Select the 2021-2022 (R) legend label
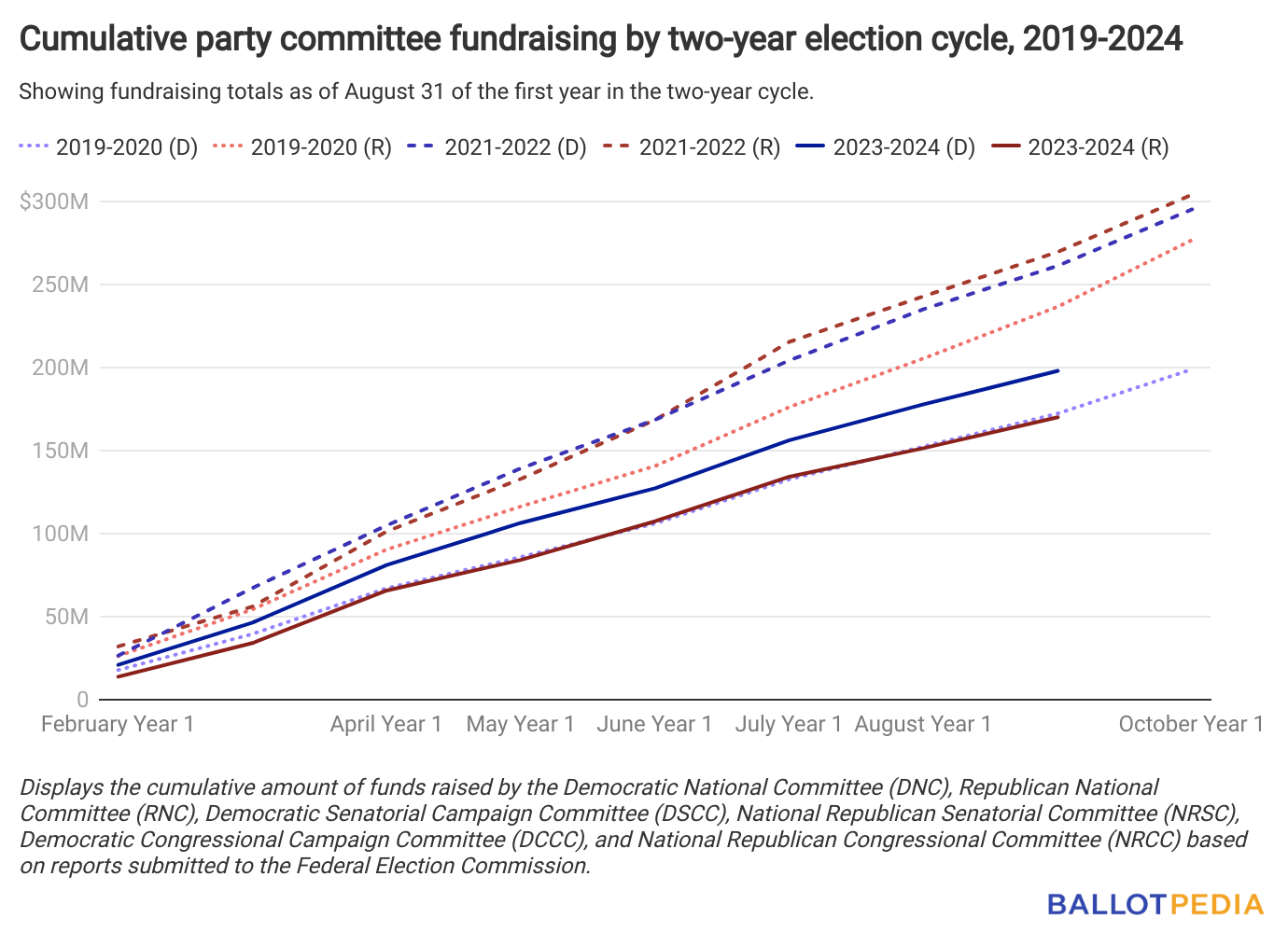The width and height of the screenshot is (1288, 946). 709,147
